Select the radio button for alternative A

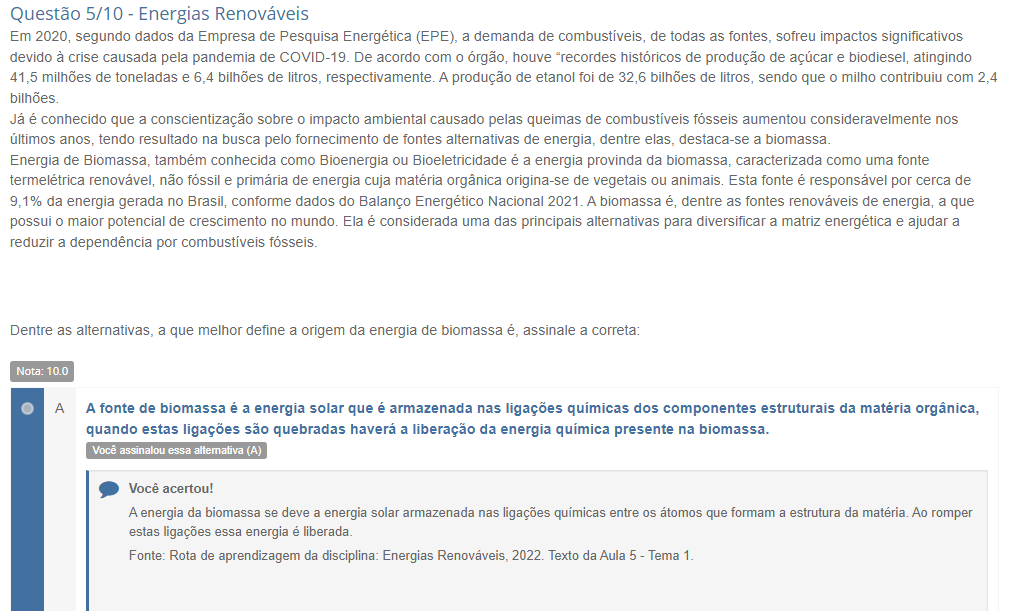27,408
